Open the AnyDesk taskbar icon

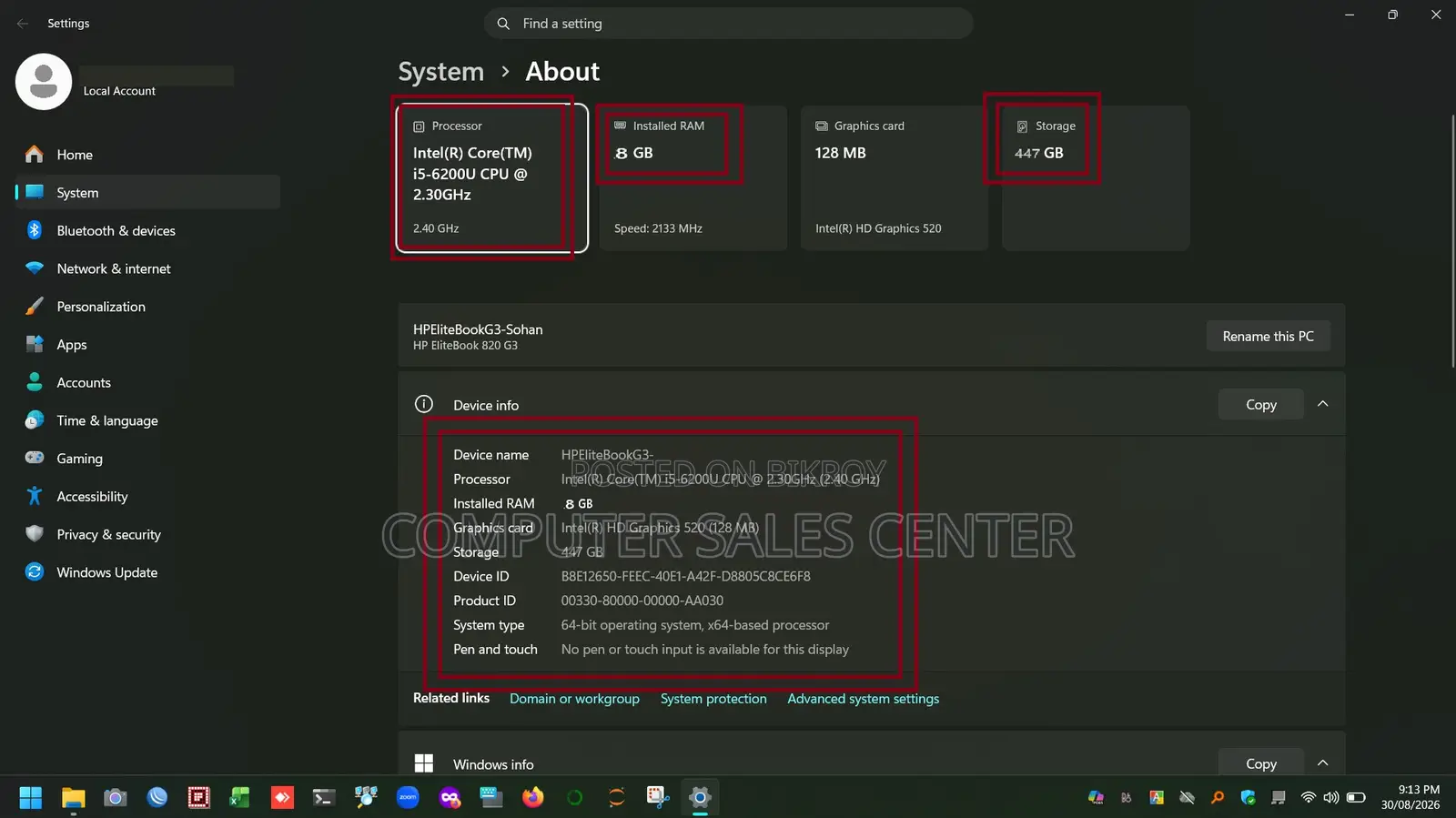282,798
